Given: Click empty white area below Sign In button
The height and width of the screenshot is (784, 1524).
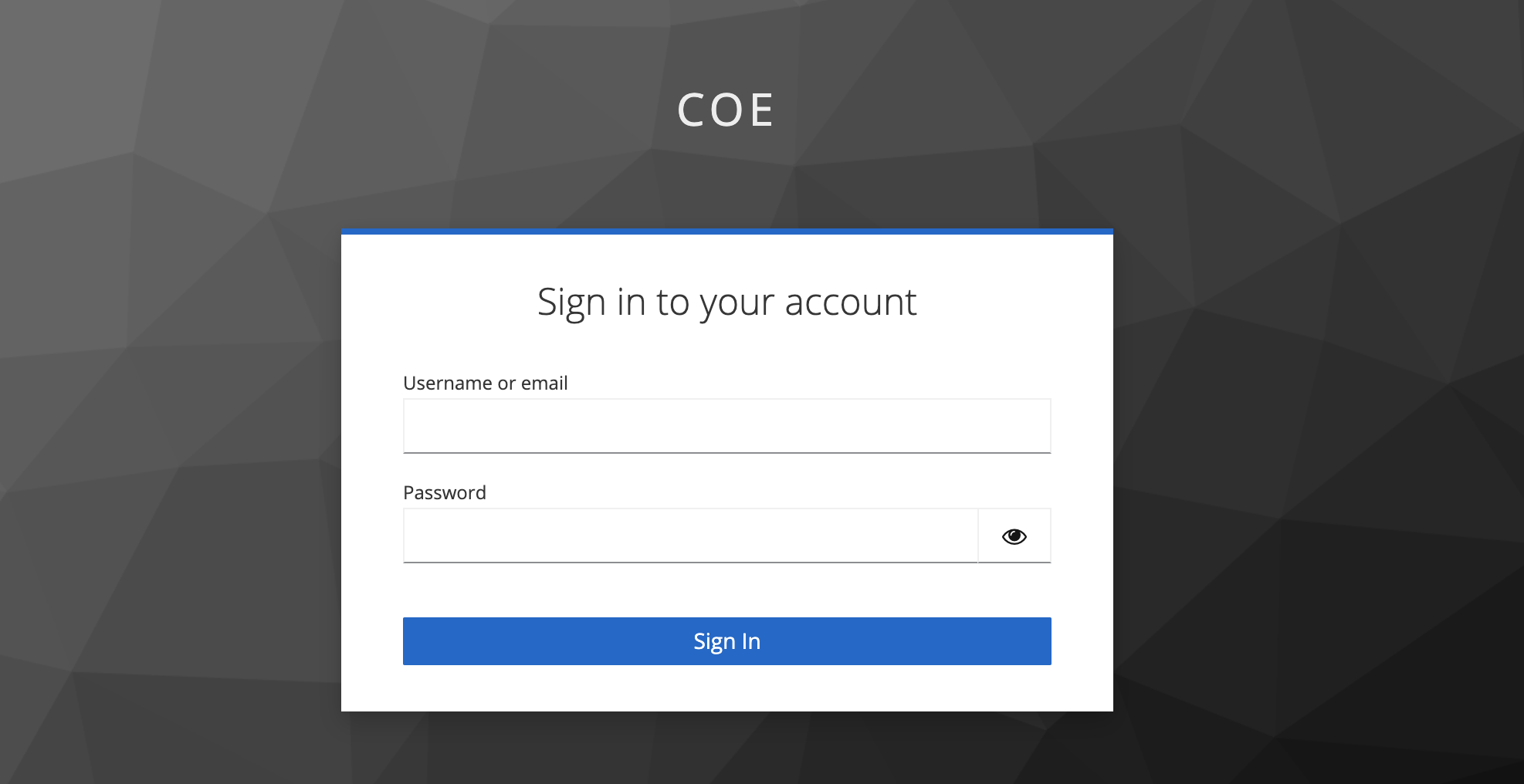Looking at the screenshot, I should tap(726, 689).
